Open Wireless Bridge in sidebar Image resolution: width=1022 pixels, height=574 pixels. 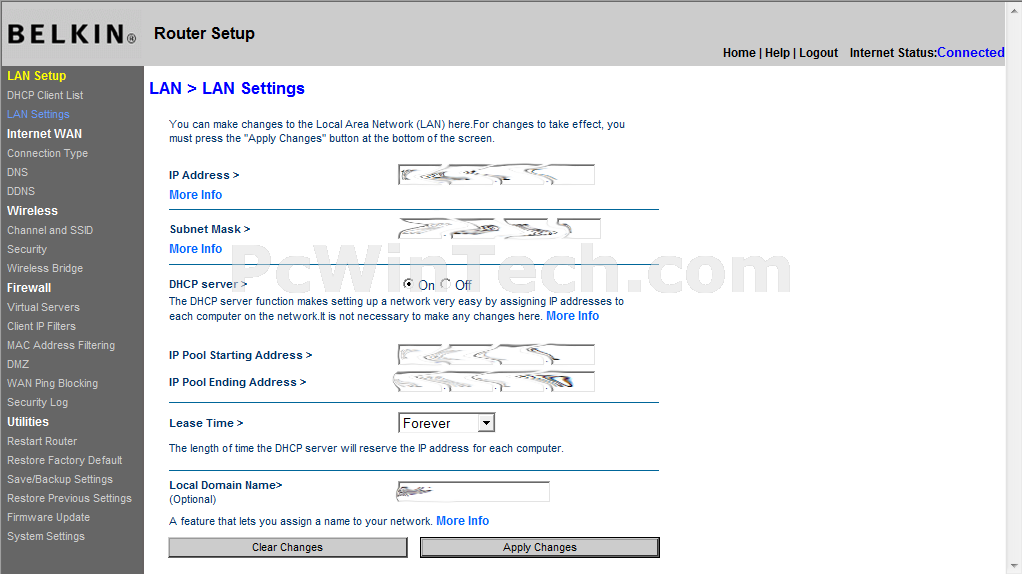45,268
